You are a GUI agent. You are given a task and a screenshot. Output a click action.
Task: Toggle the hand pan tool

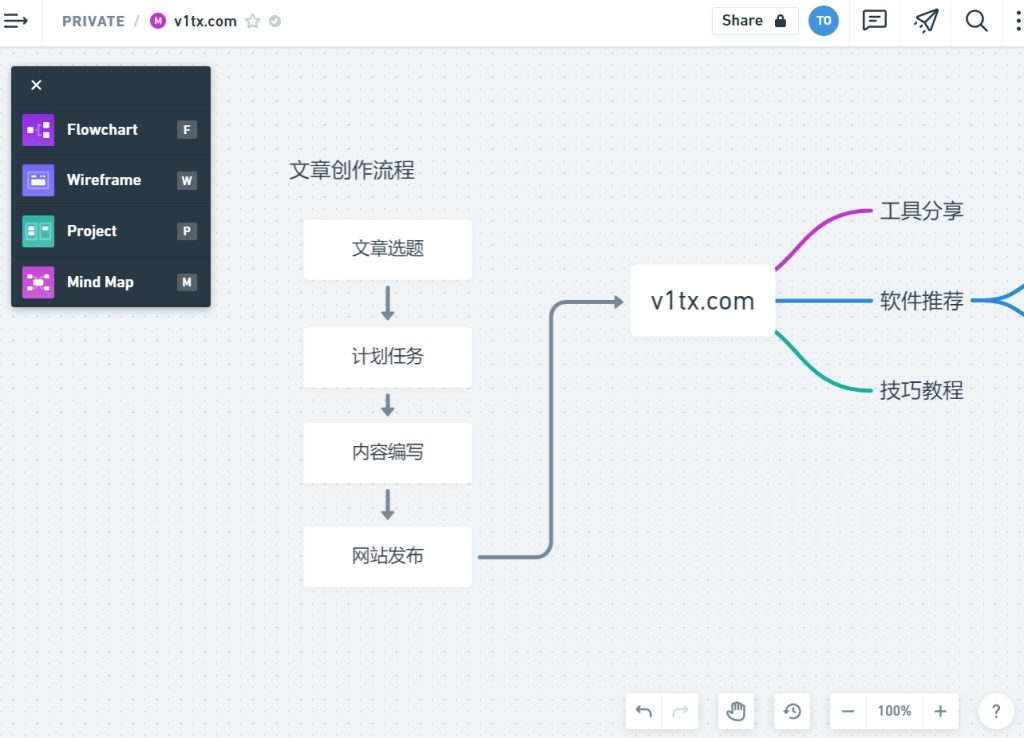point(736,711)
